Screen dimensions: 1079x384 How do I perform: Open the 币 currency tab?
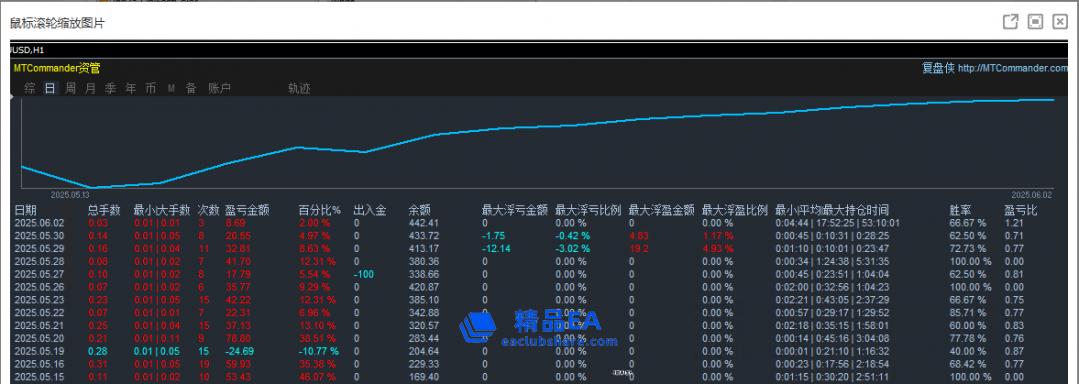point(151,88)
